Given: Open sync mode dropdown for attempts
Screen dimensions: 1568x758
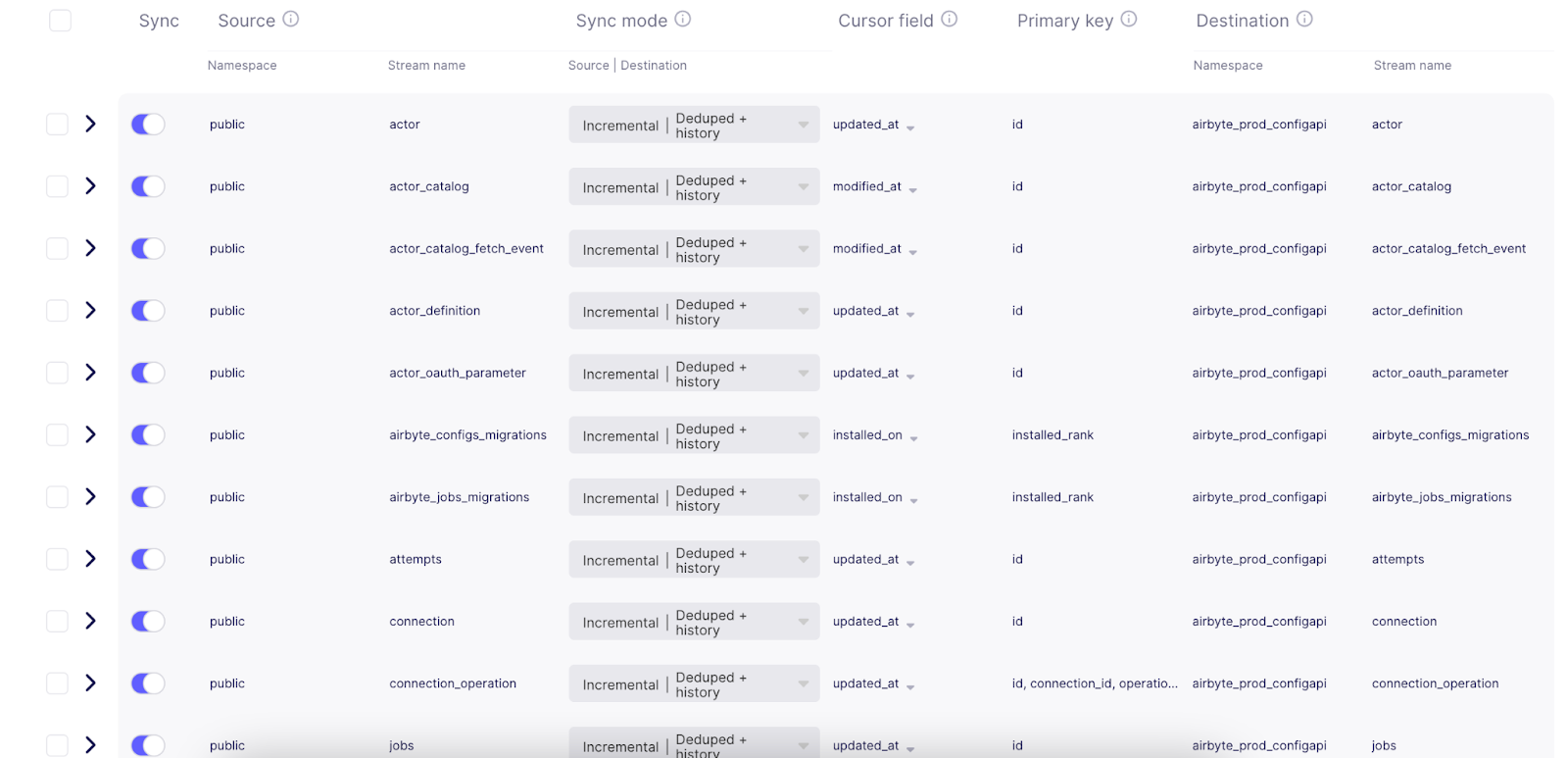Looking at the screenshot, I should (x=694, y=559).
